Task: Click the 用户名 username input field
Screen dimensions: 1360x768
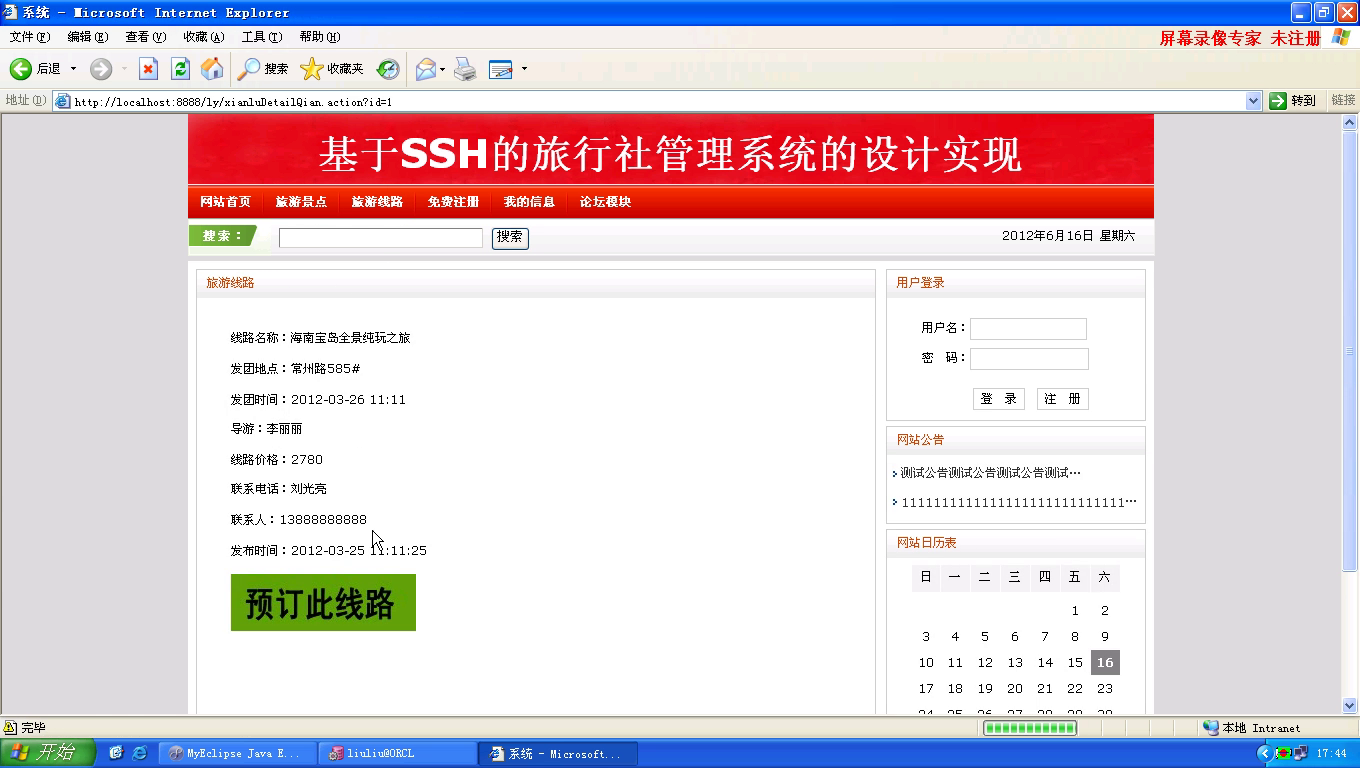Action: pos(1028,329)
